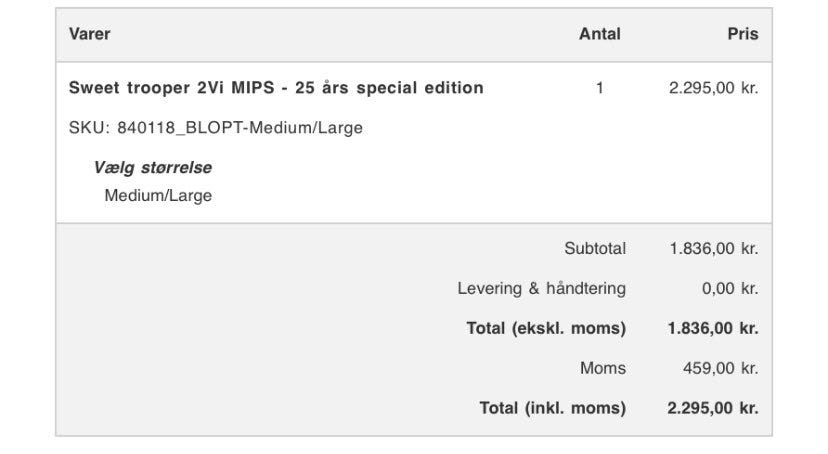Click the bold inkl. moms total amount
Screen dimensions: 828x454
[713, 408]
